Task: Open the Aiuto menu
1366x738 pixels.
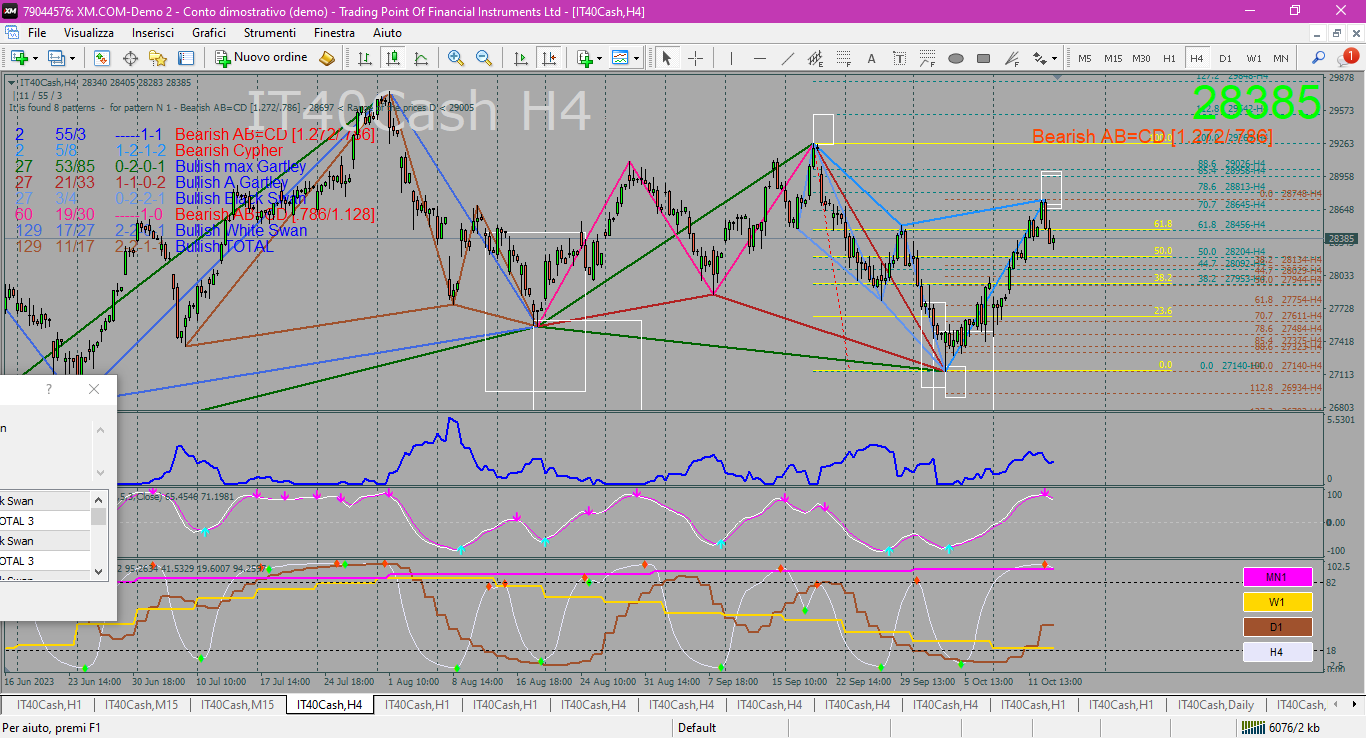Action: pos(387,32)
